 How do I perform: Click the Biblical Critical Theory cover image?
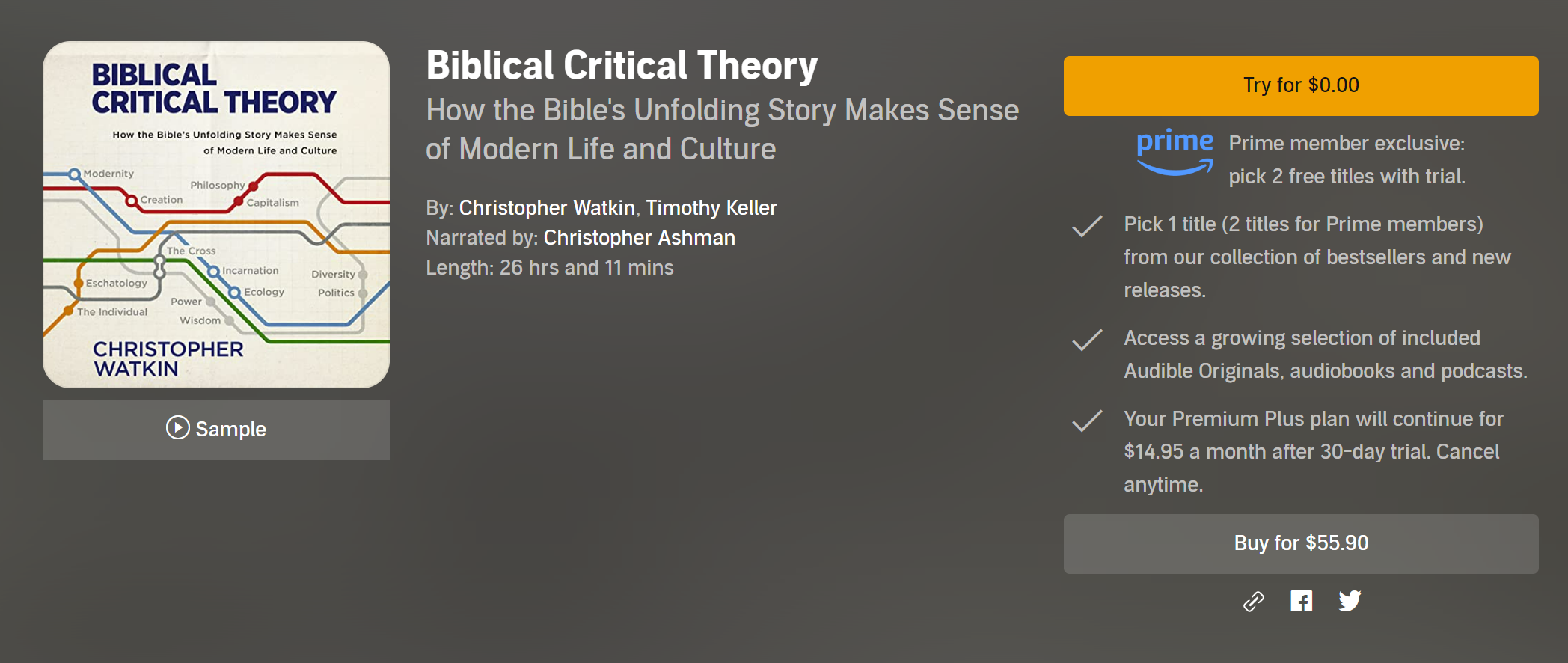coord(216,215)
